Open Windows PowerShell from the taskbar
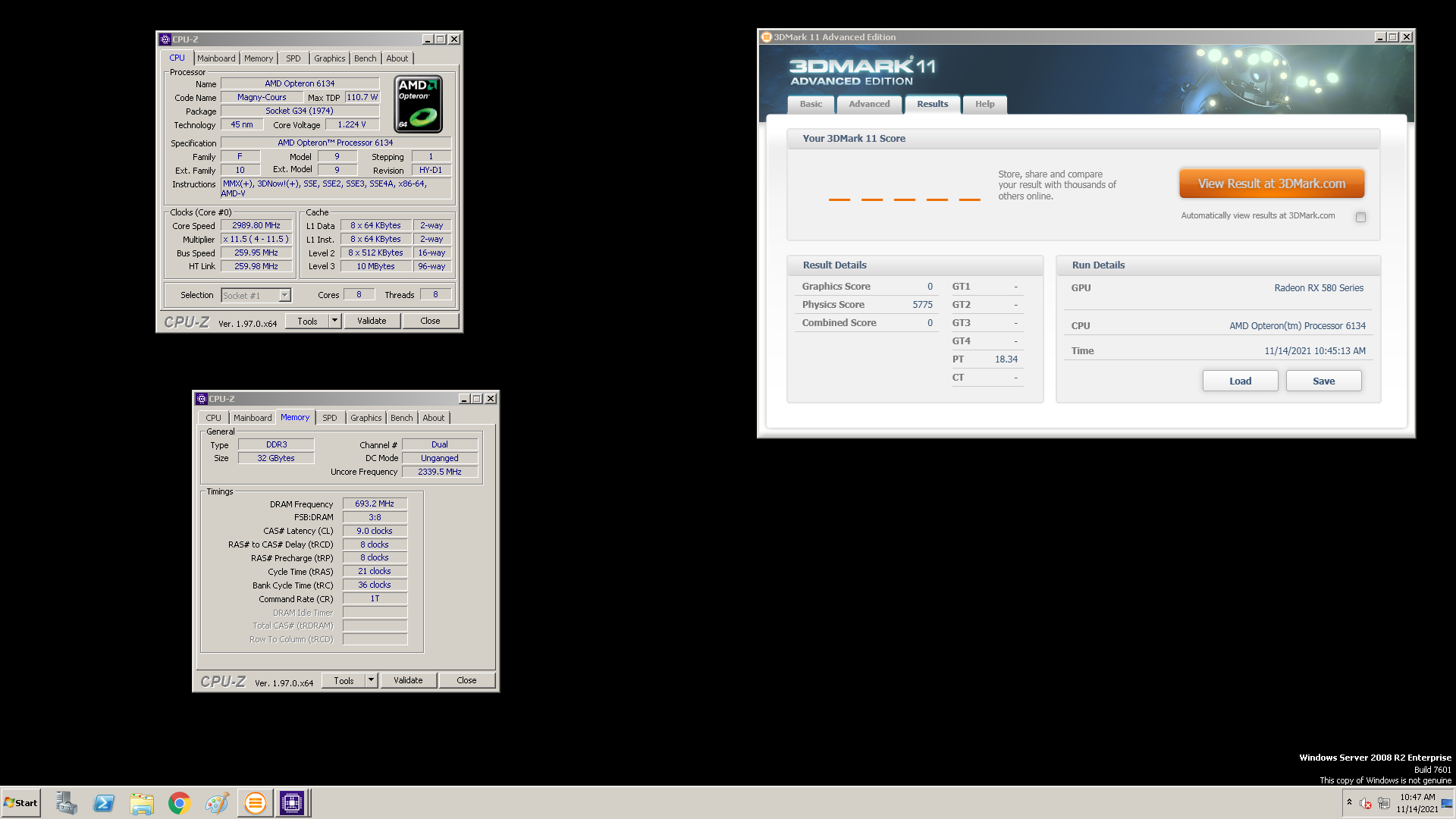The height and width of the screenshot is (819, 1456). pyautogui.click(x=104, y=803)
